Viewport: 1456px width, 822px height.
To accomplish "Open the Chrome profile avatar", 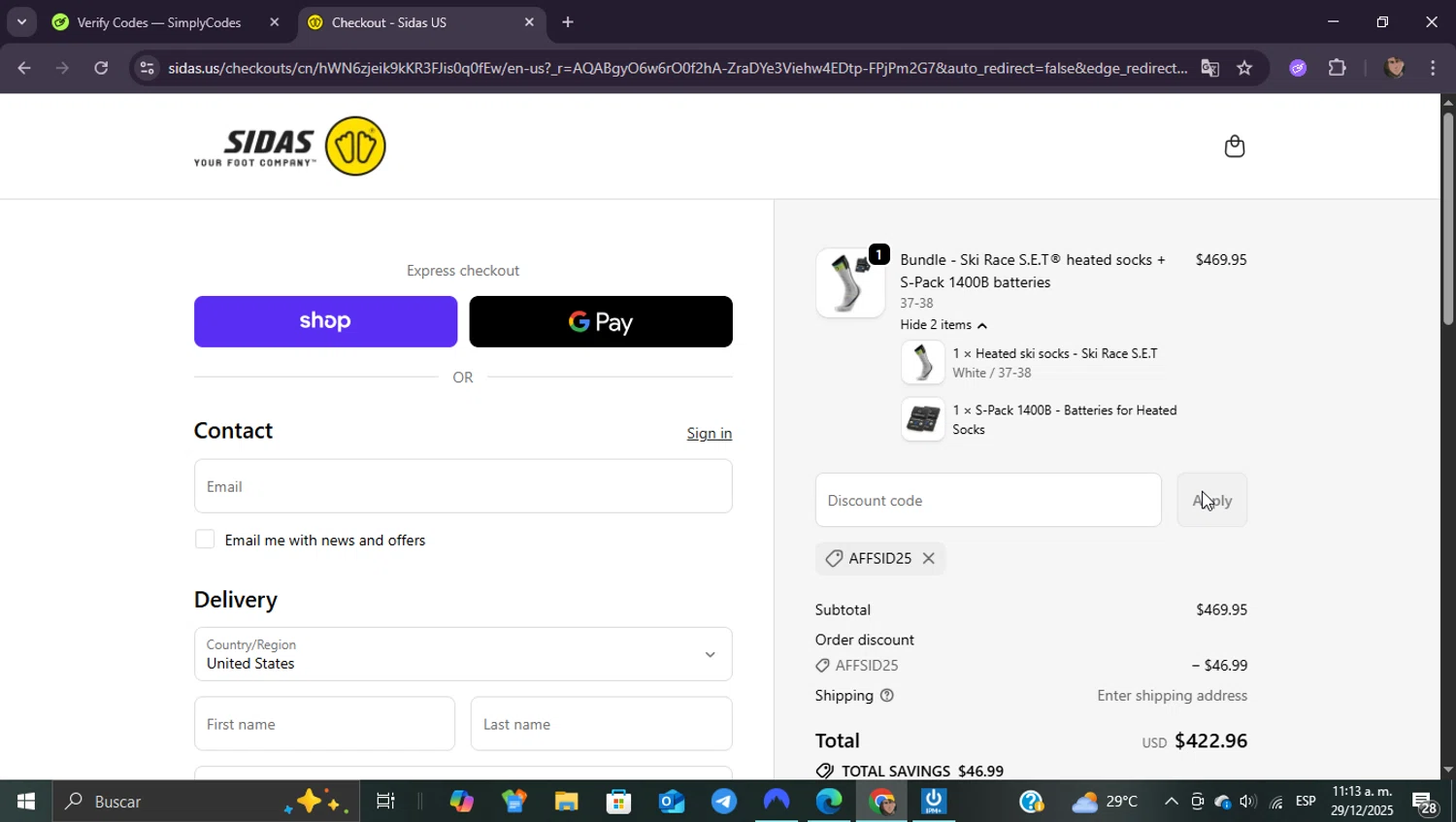I will tap(1395, 68).
